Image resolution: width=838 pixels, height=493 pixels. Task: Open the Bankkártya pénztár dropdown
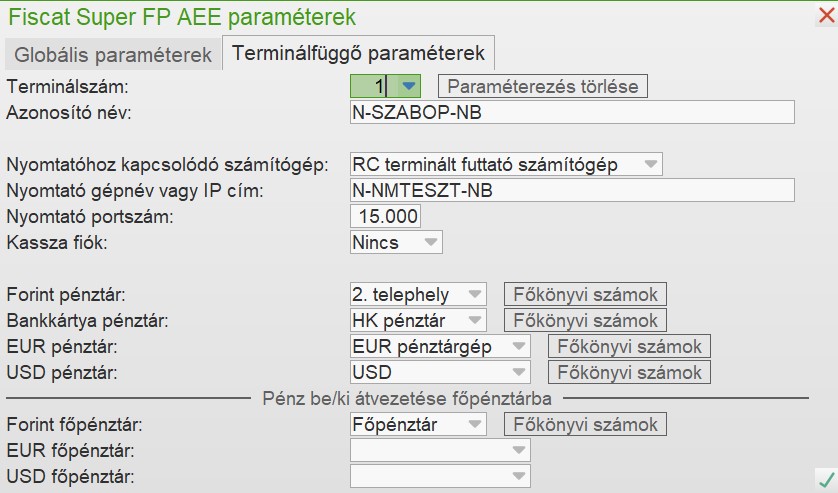475,321
